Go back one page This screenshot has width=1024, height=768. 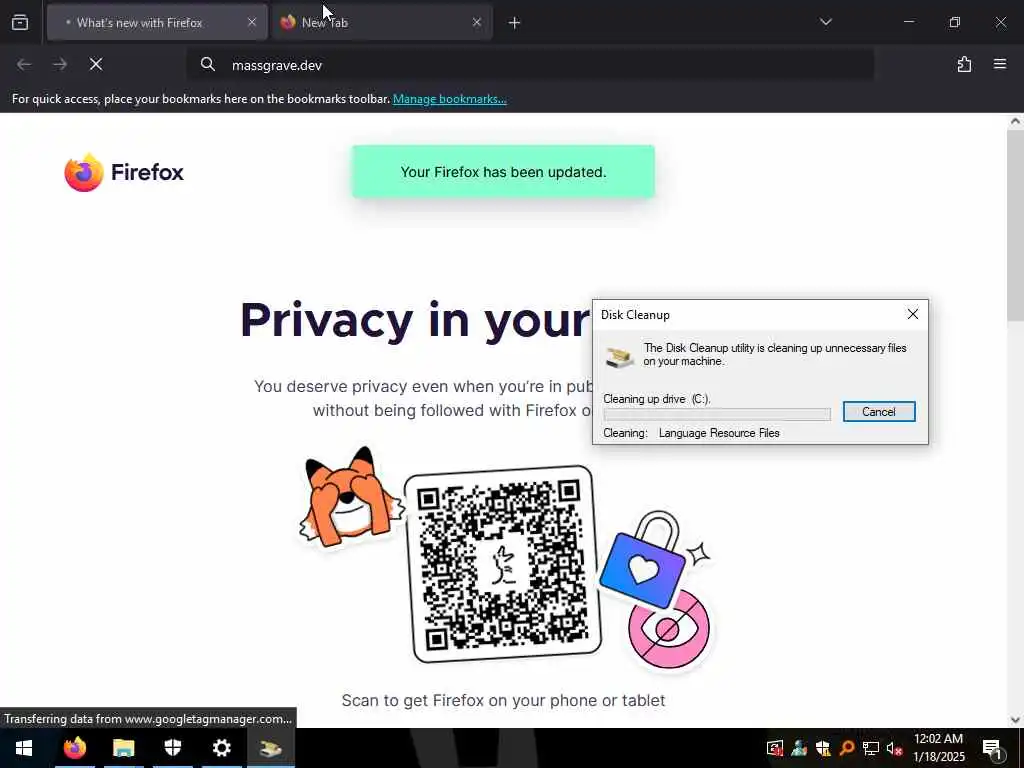click(24, 64)
